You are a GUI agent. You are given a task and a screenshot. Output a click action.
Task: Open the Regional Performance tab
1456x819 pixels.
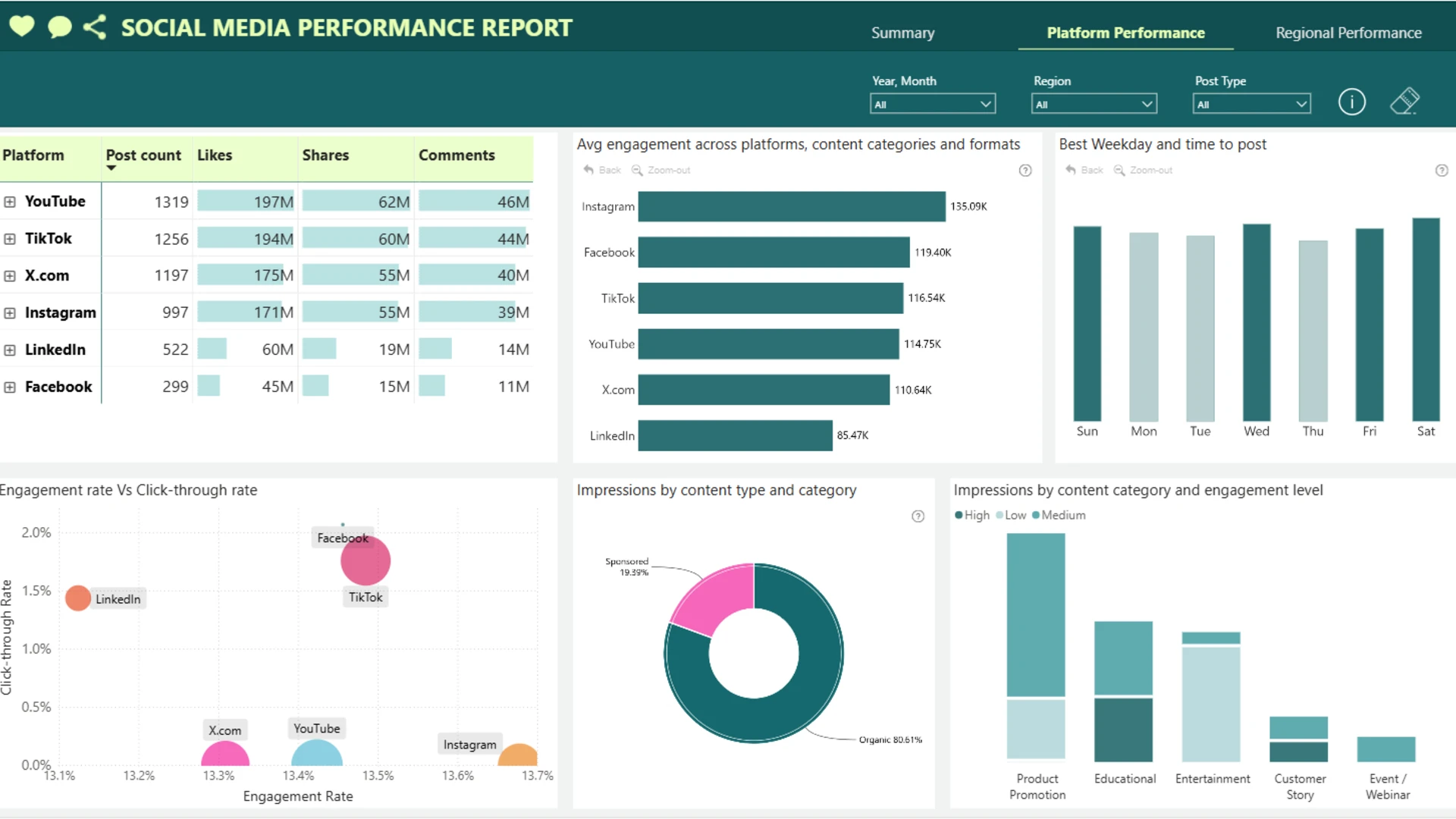1348,33
